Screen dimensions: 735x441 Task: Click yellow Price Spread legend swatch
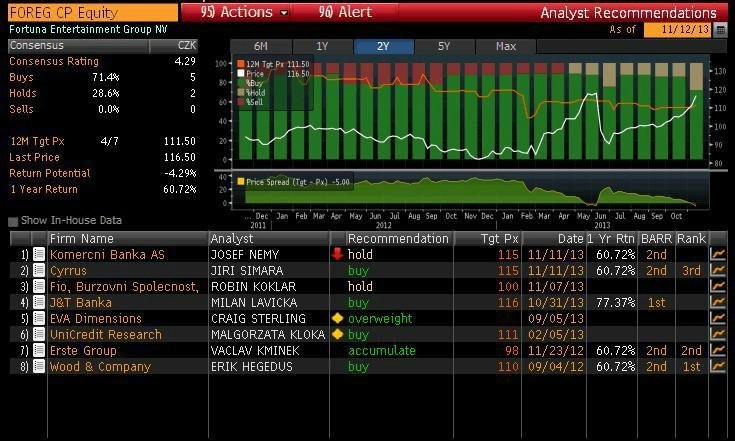[241, 181]
